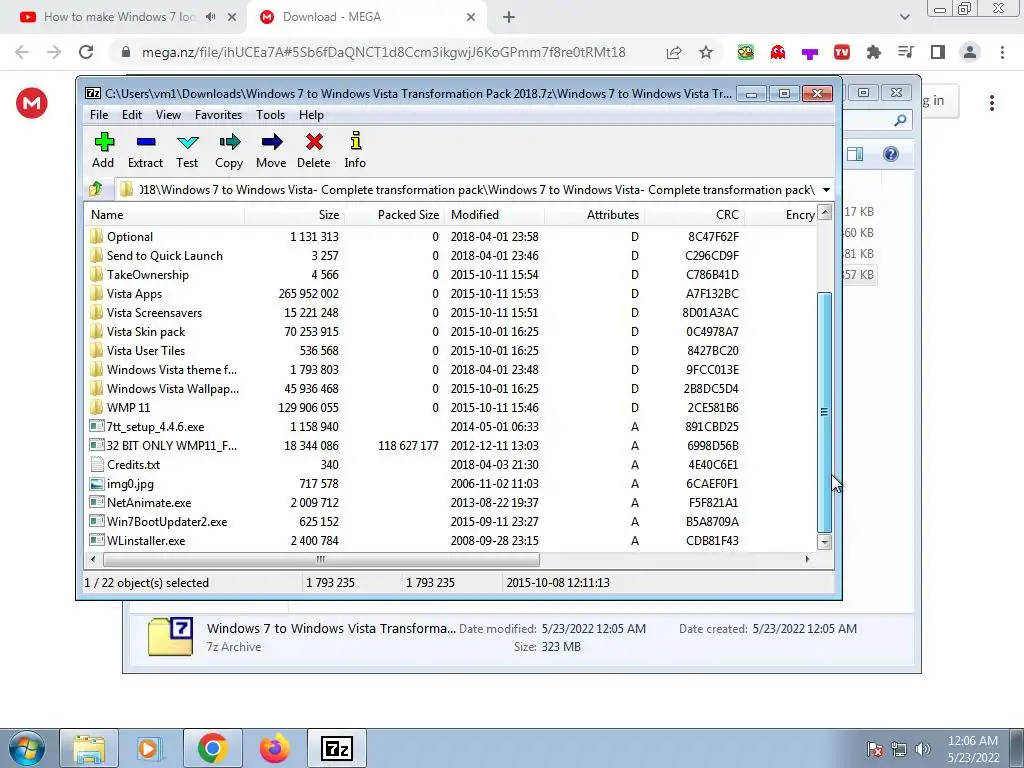The image size is (1024, 768).
Task: Select the Send to Quick Launch folder
Action: (165, 256)
